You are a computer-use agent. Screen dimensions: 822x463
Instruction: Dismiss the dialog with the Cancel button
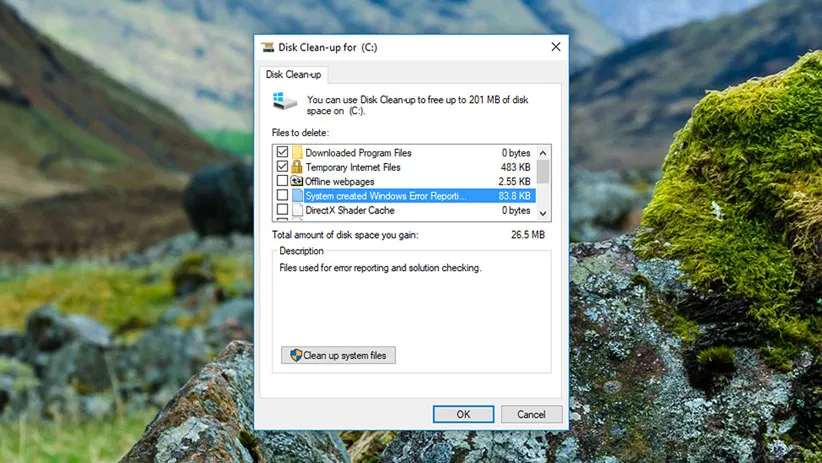pyautogui.click(x=531, y=414)
